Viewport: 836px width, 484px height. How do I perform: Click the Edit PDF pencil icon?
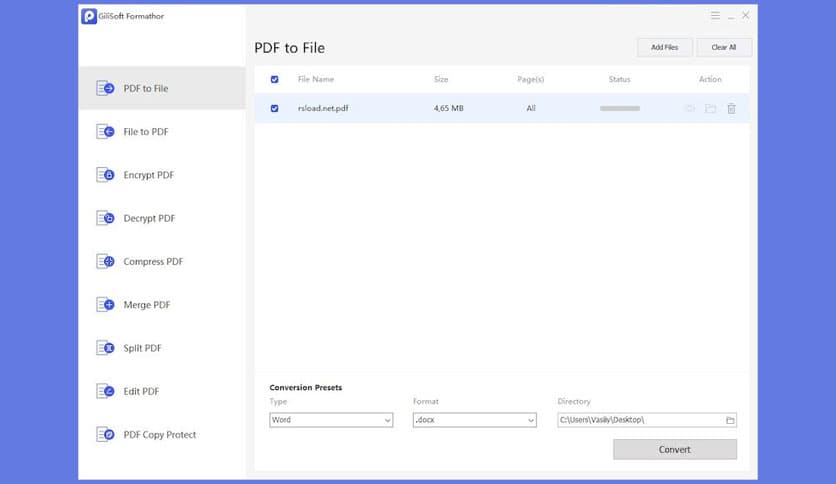coord(105,391)
